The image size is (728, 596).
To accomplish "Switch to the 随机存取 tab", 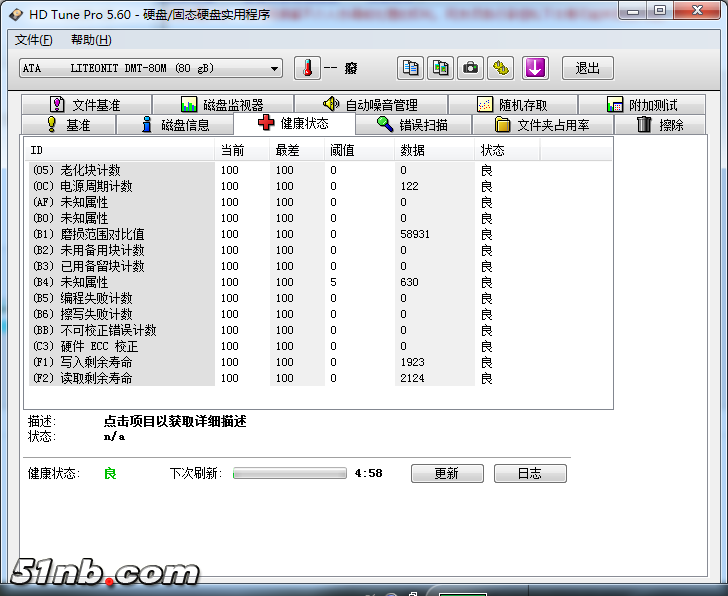I will point(512,105).
